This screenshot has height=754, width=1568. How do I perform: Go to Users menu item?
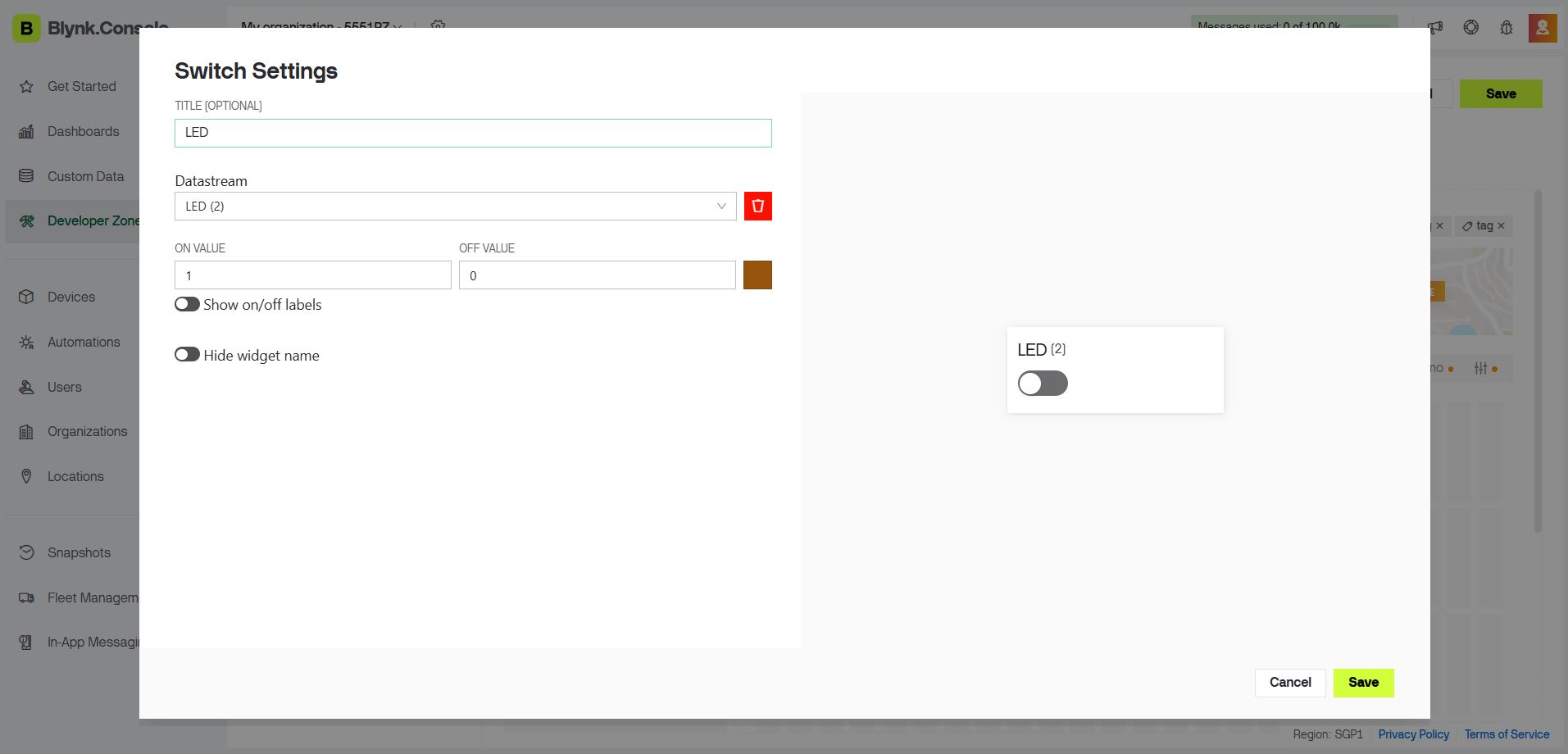pos(65,387)
